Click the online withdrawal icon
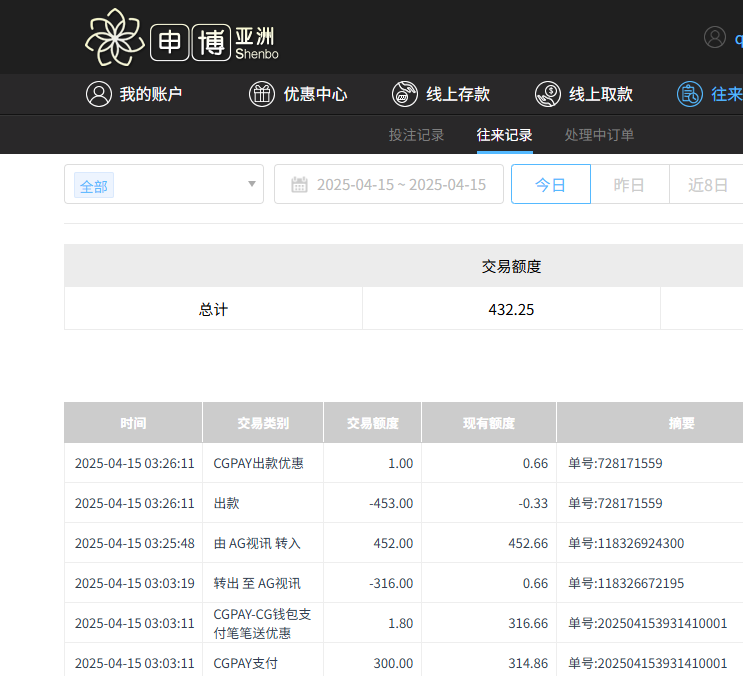The height and width of the screenshot is (676, 743). tap(548, 94)
